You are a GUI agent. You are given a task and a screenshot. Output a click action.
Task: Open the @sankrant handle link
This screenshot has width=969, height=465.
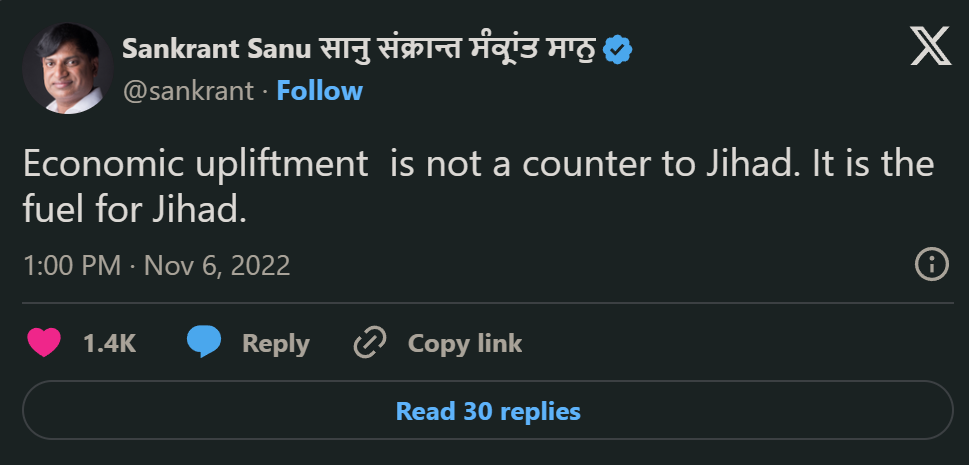(188, 91)
